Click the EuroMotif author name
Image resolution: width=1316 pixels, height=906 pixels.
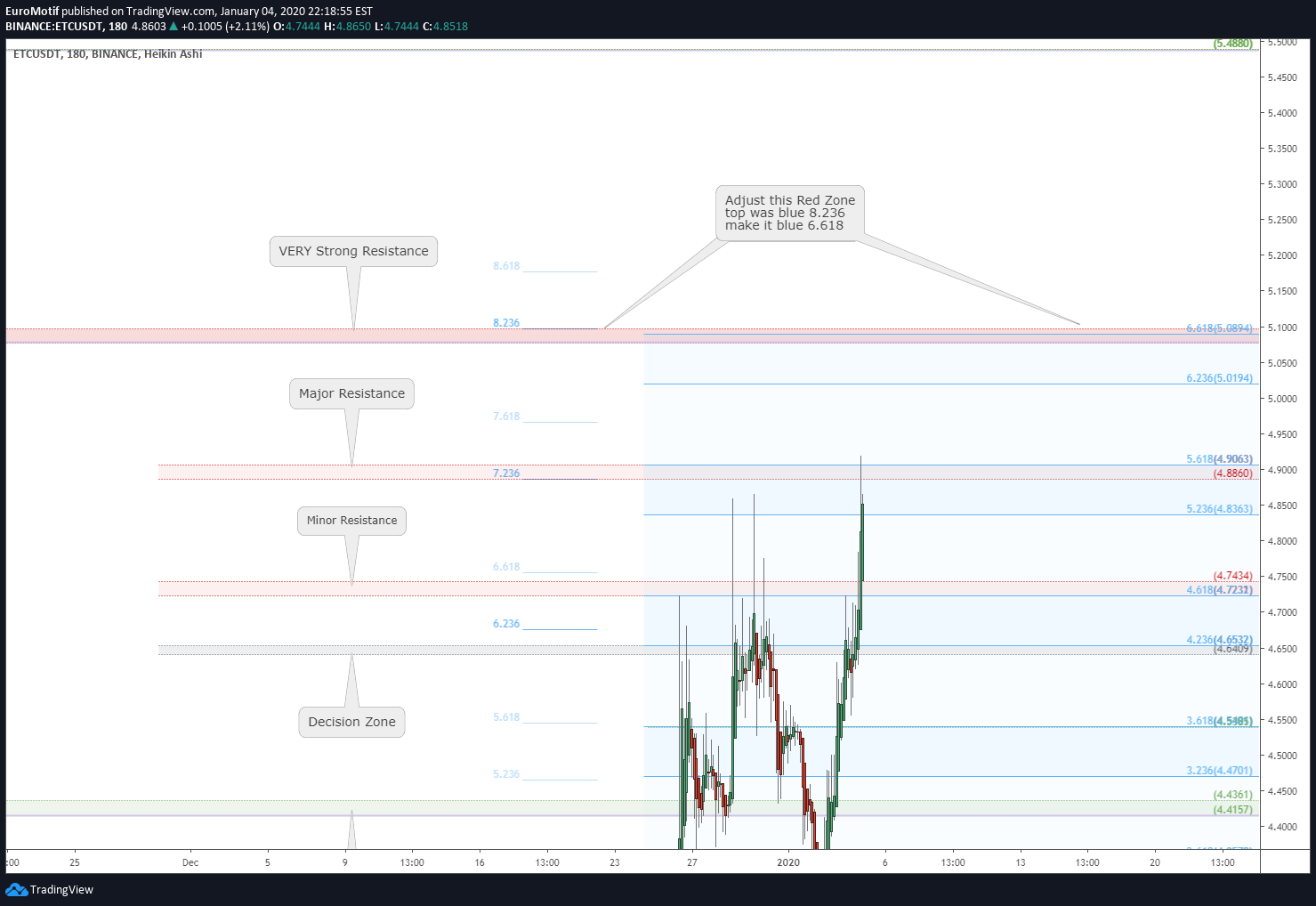pos(32,12)
